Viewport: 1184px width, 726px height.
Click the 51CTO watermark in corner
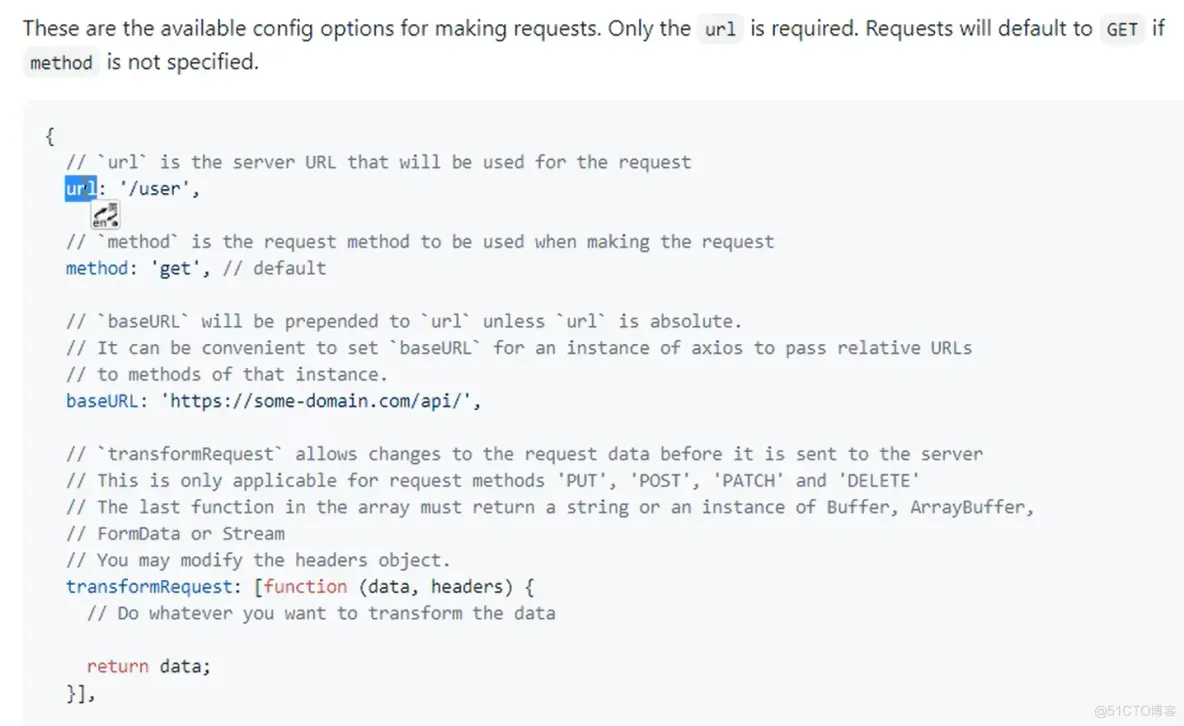(1135, 711)
